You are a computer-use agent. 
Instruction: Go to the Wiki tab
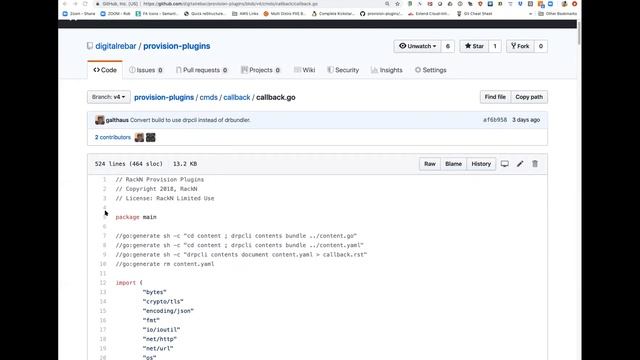click(x=304, y=70)
